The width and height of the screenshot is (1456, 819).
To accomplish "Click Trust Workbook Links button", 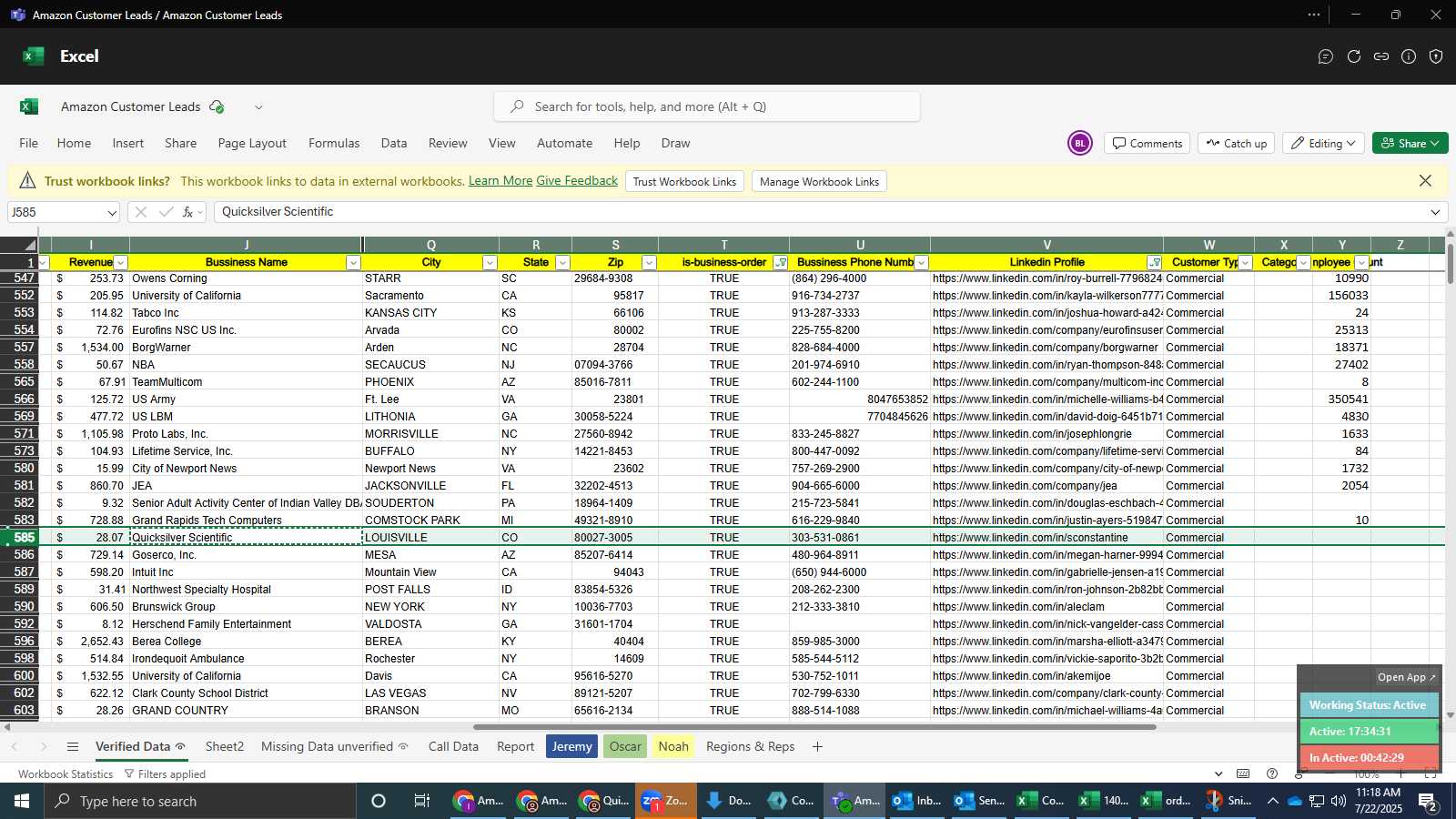I will [684, 182].
